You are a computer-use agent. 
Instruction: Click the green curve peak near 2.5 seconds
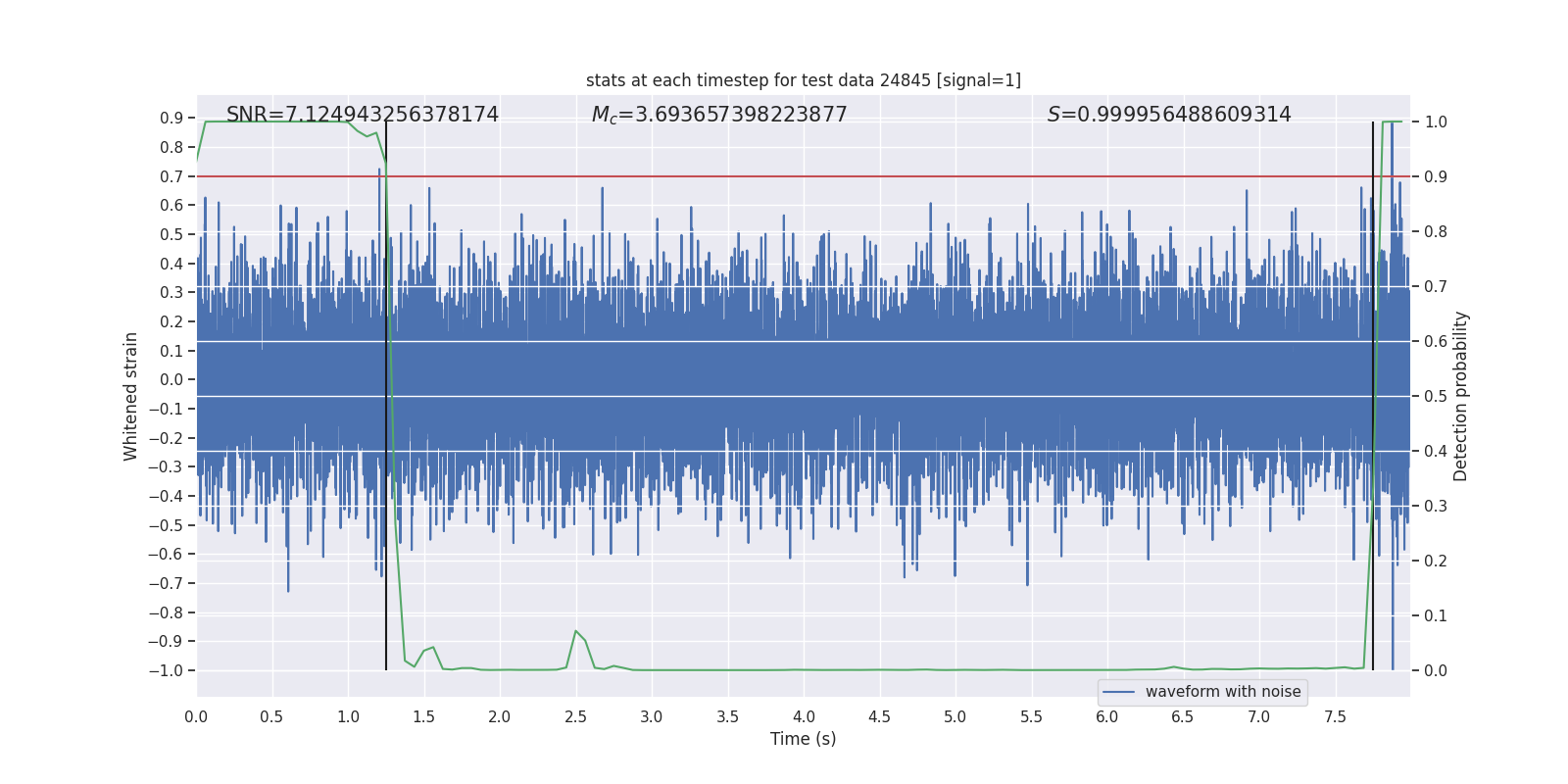(x=575, y=631)
